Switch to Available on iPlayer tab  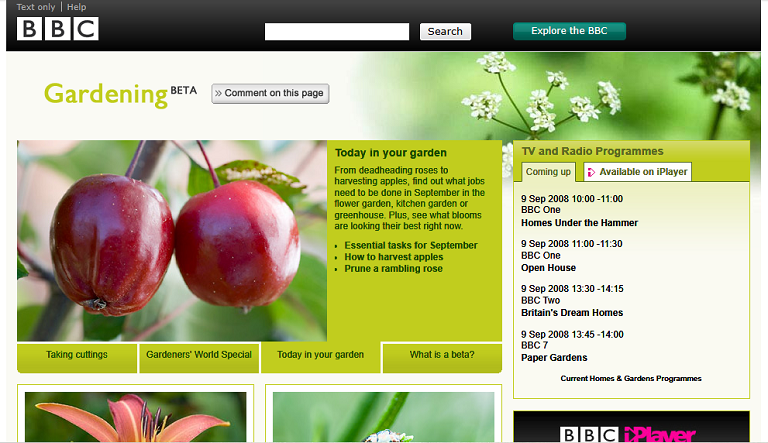click(638, 172)
